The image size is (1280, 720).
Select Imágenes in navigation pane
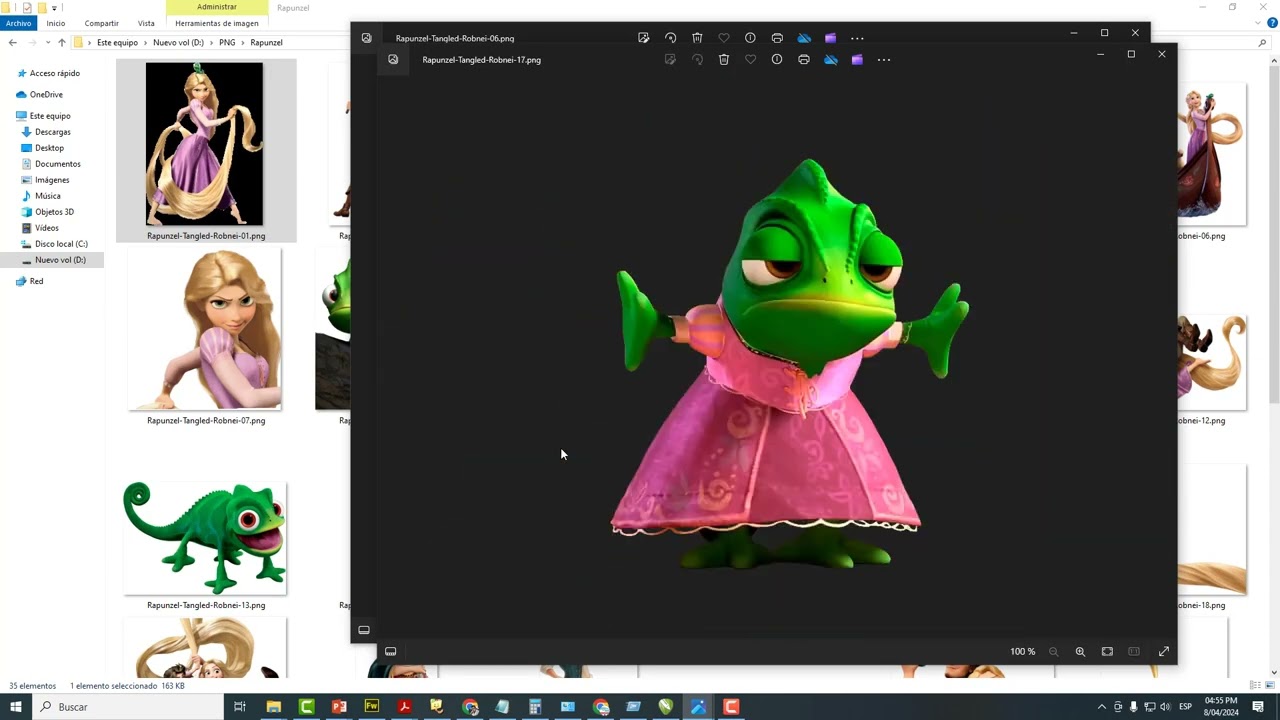(x=52, y=180)
